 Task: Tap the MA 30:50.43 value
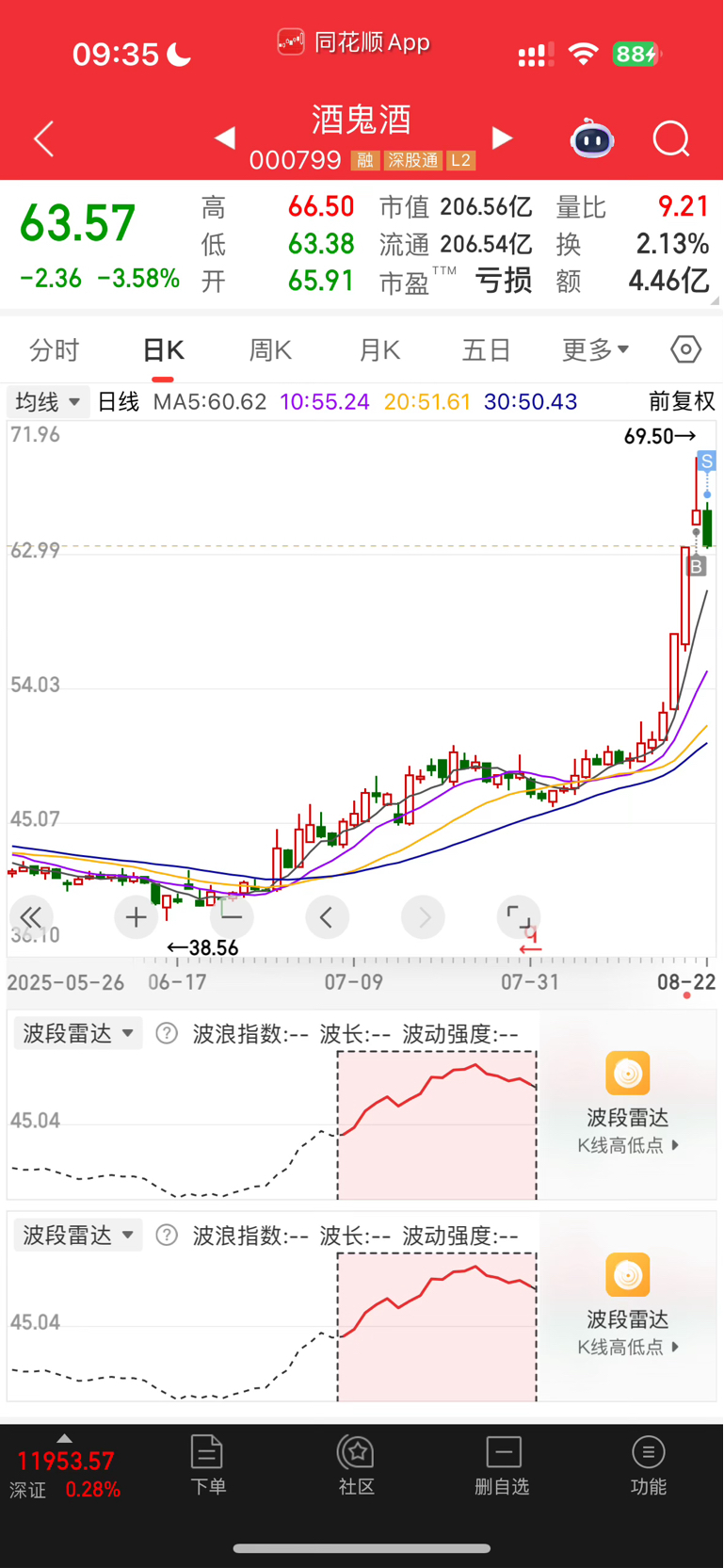tap(530, 402)
